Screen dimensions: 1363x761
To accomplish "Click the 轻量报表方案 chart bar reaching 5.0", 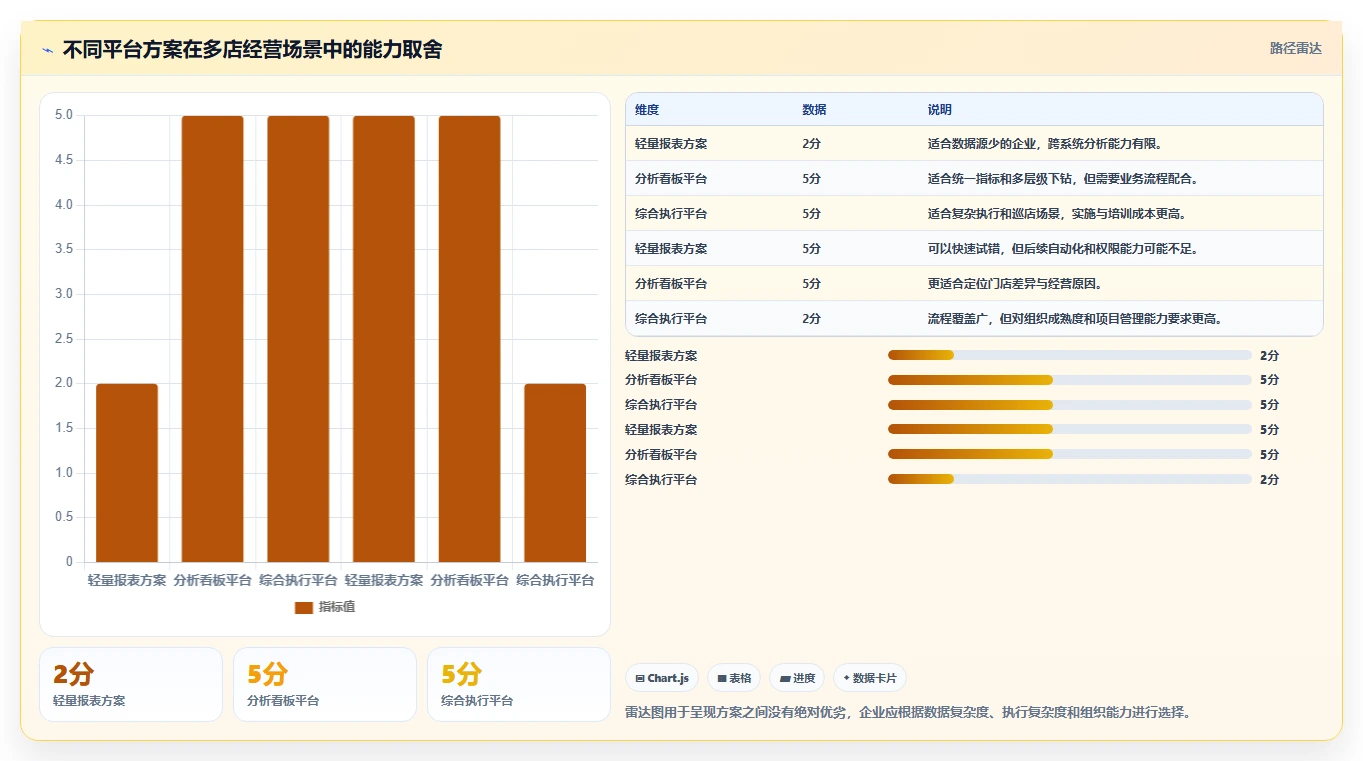I will (384, 339).
